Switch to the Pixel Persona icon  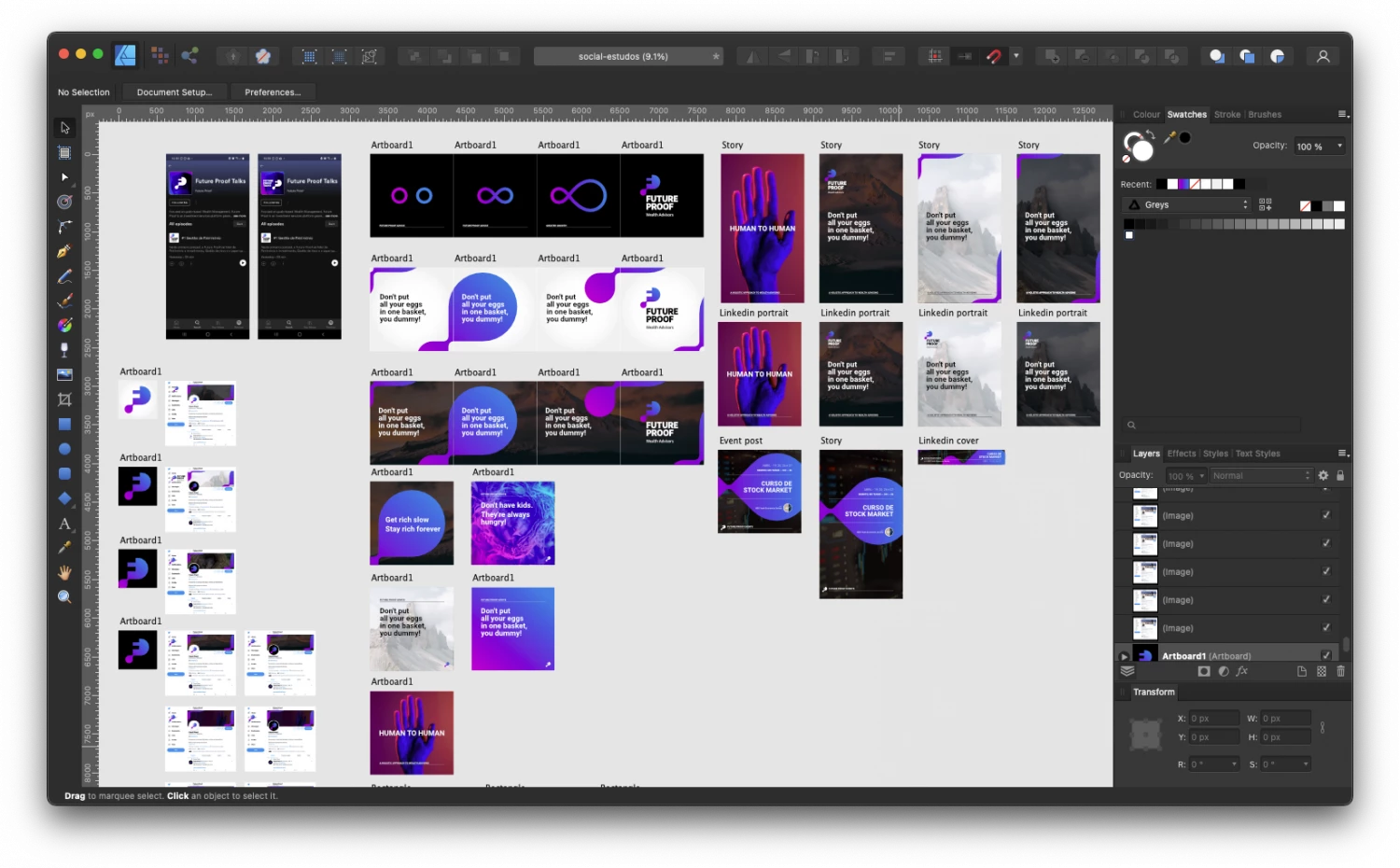pos(160,56)
